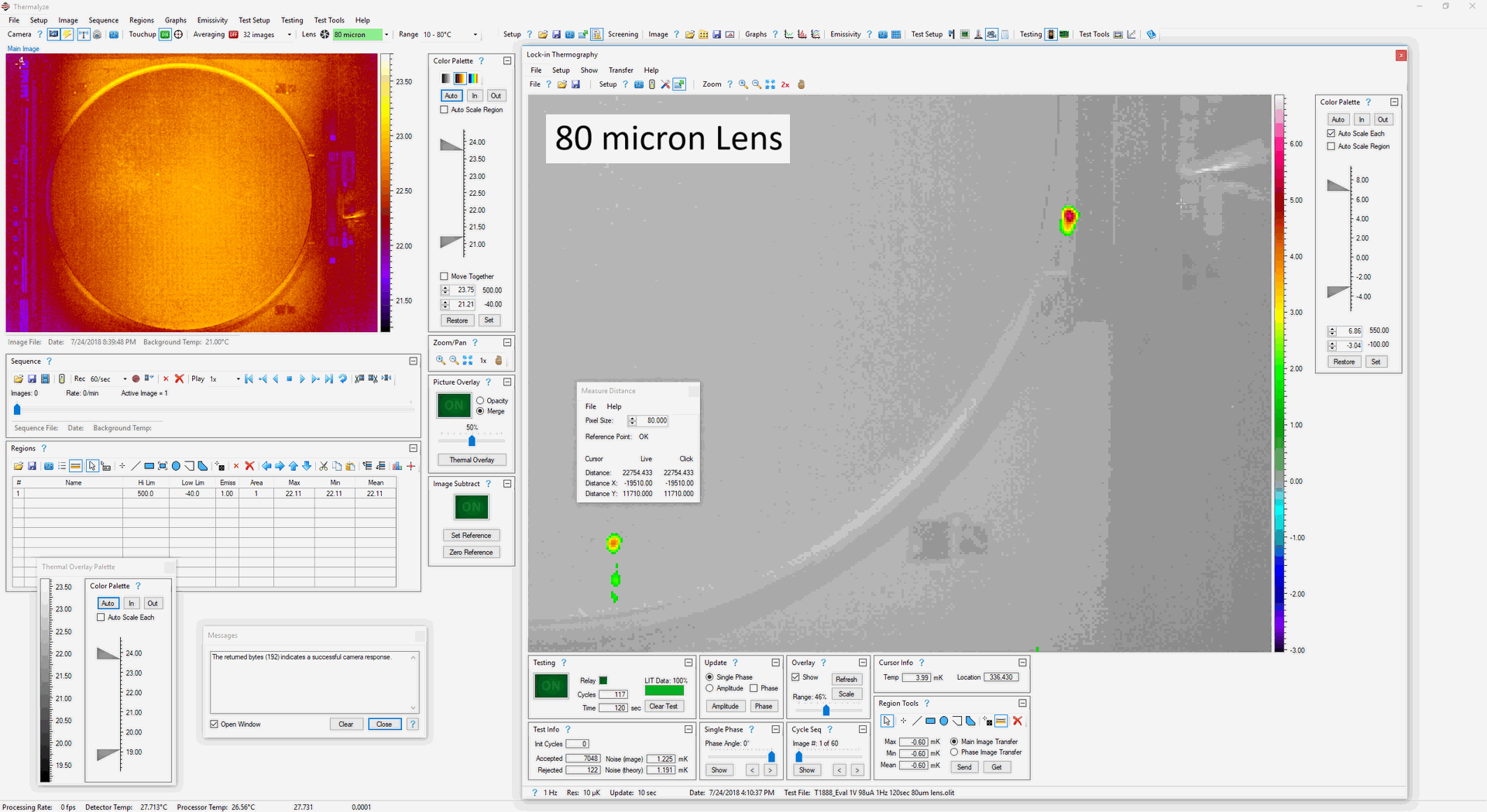Open the Lens 80 micron dropdown
Image resolution: width=1487 pixels, height=812 pixels.
click(386, 34)
